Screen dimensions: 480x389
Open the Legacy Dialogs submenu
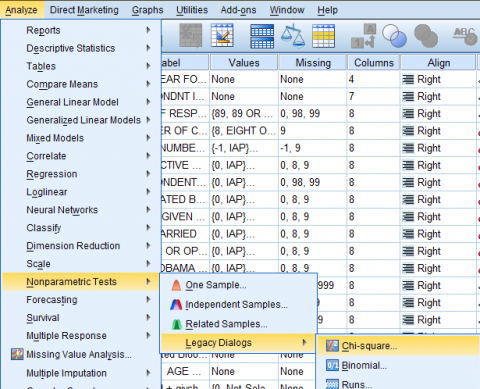pyautogui.click(x=238, y=343)
